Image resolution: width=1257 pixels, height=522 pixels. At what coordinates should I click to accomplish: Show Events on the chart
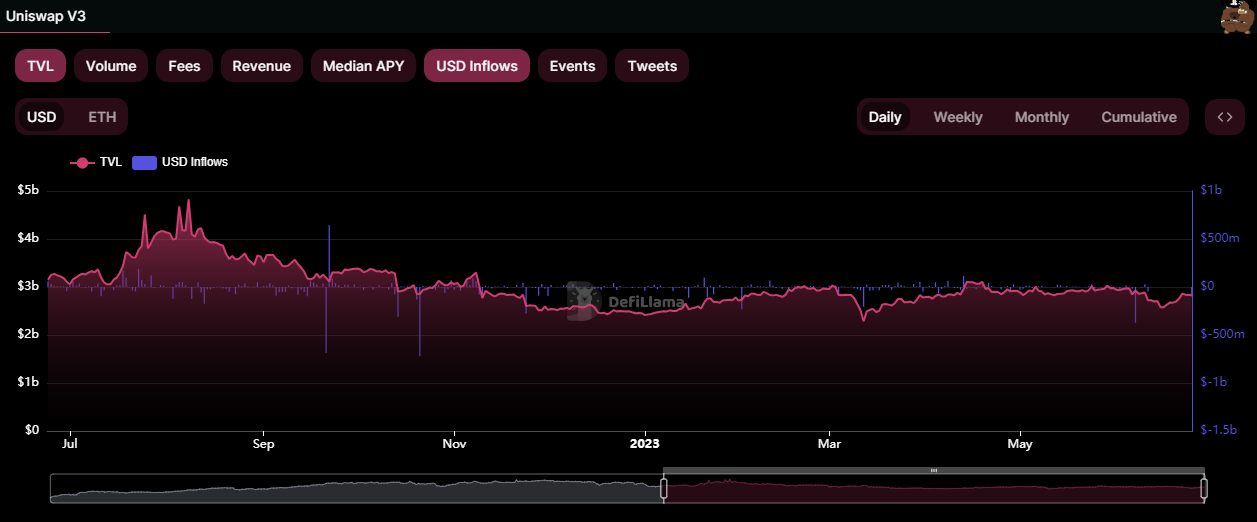pyautogui.click(x=573, y=66)
